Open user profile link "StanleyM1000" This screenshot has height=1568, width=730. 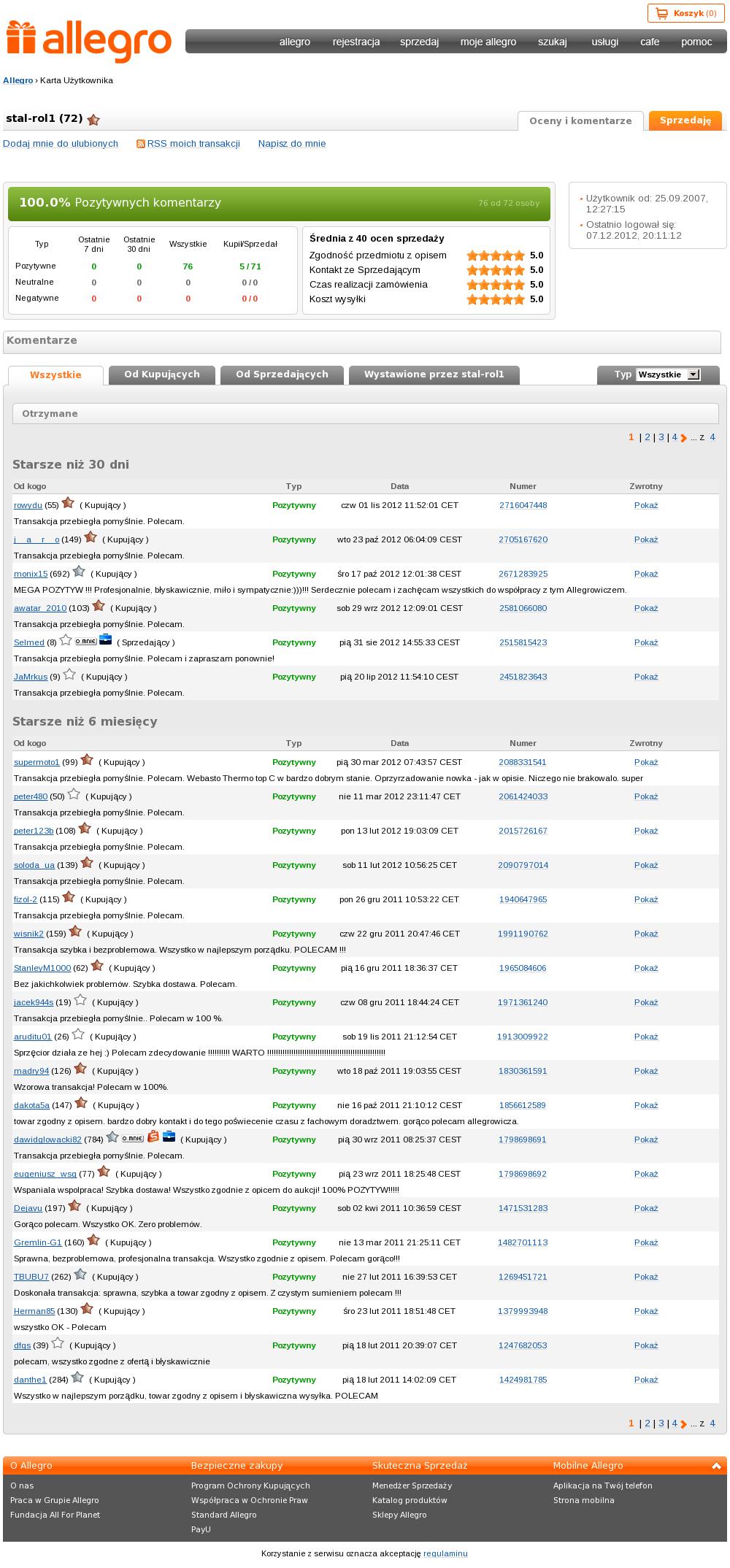[42, 968]
